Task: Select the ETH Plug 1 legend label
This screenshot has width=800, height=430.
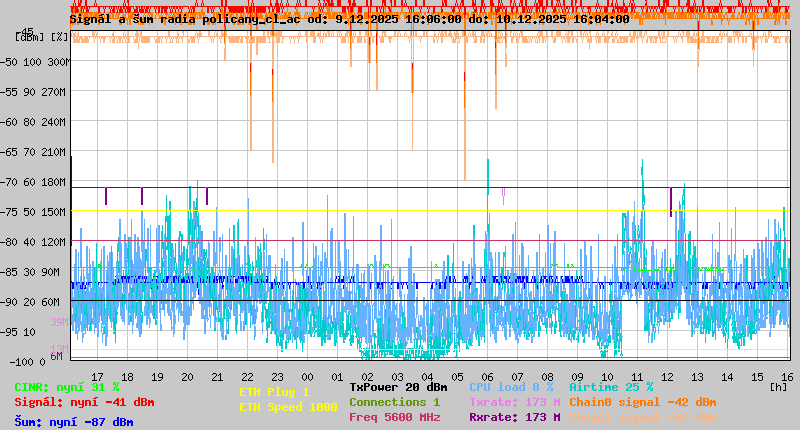Action: 274,392
